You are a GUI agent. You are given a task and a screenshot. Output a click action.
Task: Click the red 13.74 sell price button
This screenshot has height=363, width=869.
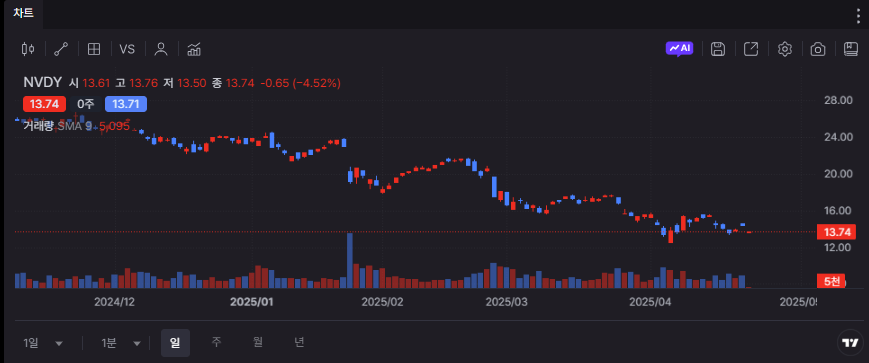coord(44,104)
